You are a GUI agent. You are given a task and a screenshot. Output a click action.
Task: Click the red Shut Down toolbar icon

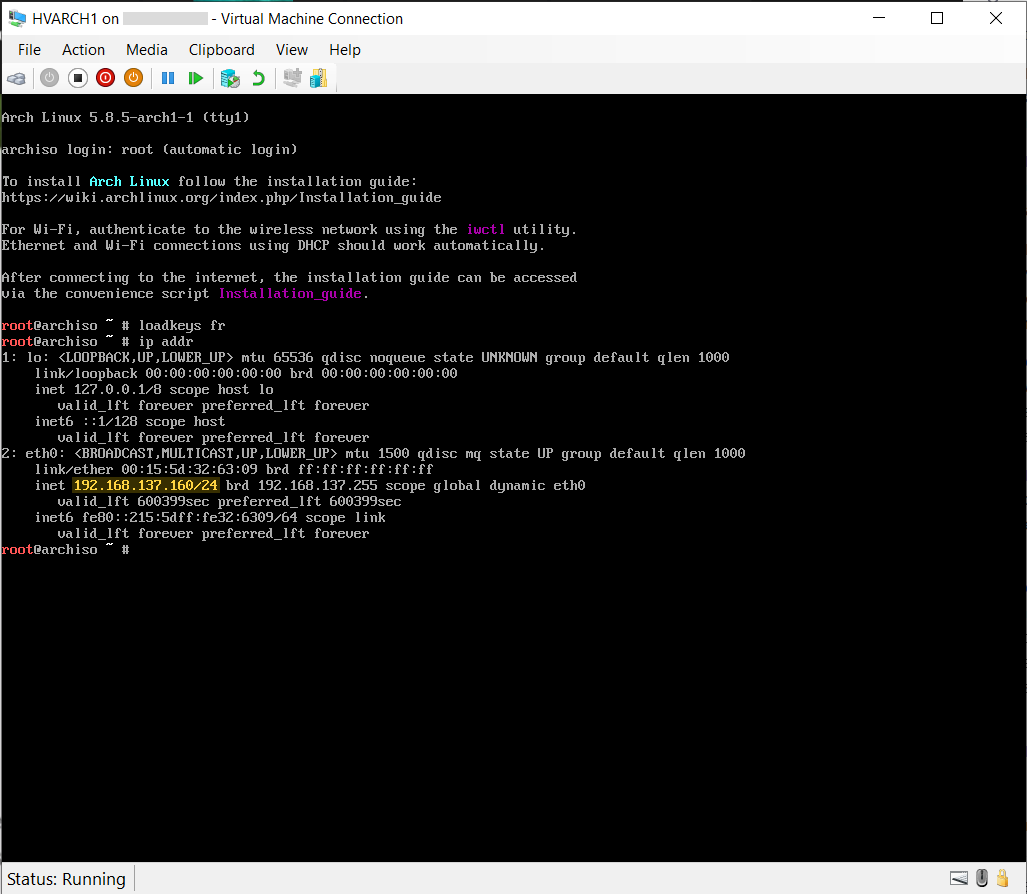click(x=105, y=79)
